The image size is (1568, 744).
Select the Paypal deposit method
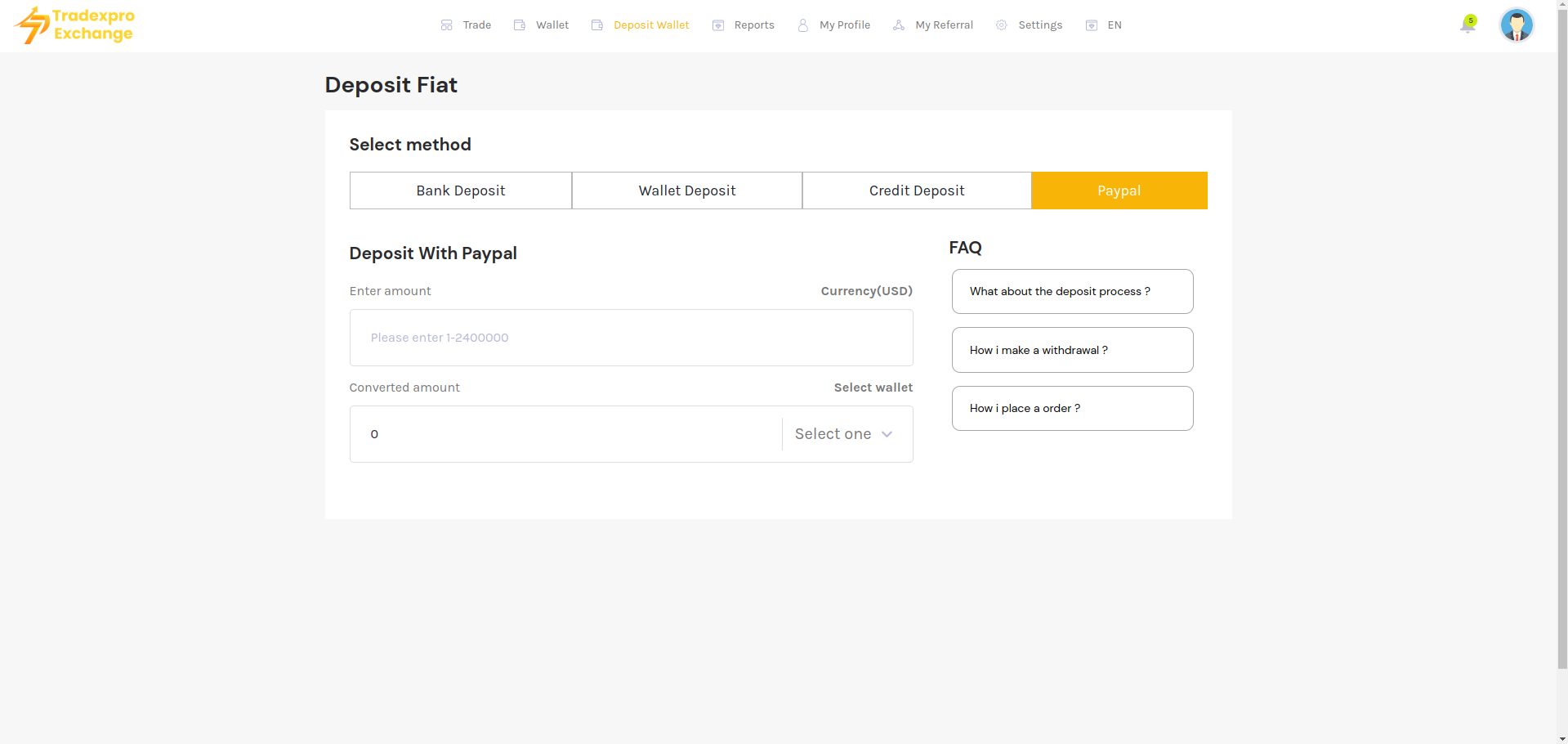click(1119, 190)
